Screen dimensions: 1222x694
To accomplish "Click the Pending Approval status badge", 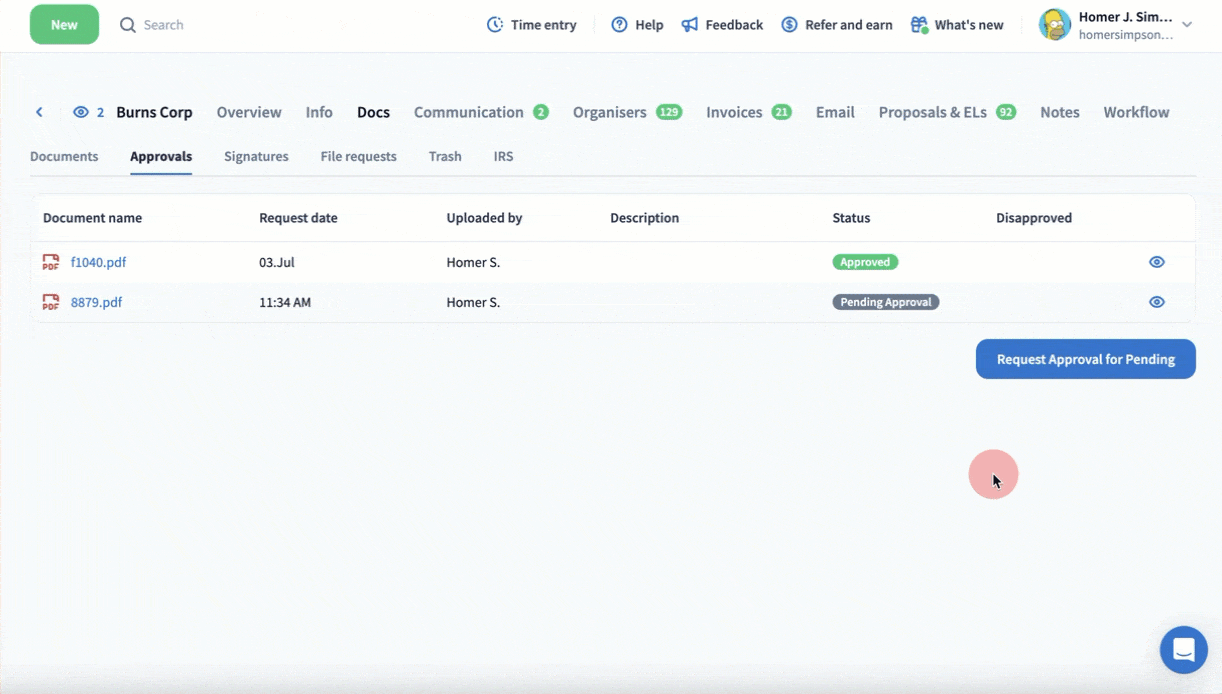I will point(885,302).
